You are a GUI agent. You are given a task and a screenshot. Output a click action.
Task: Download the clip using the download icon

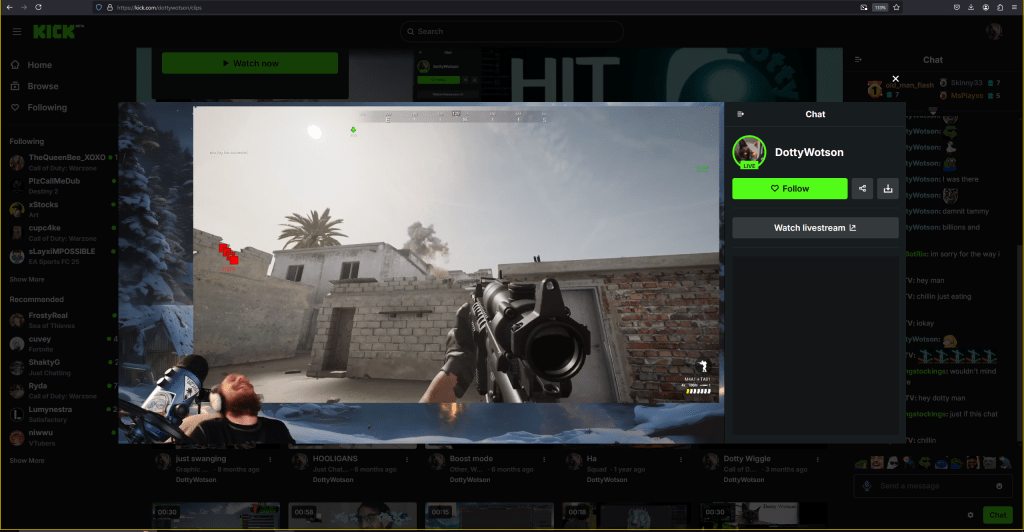888,189
